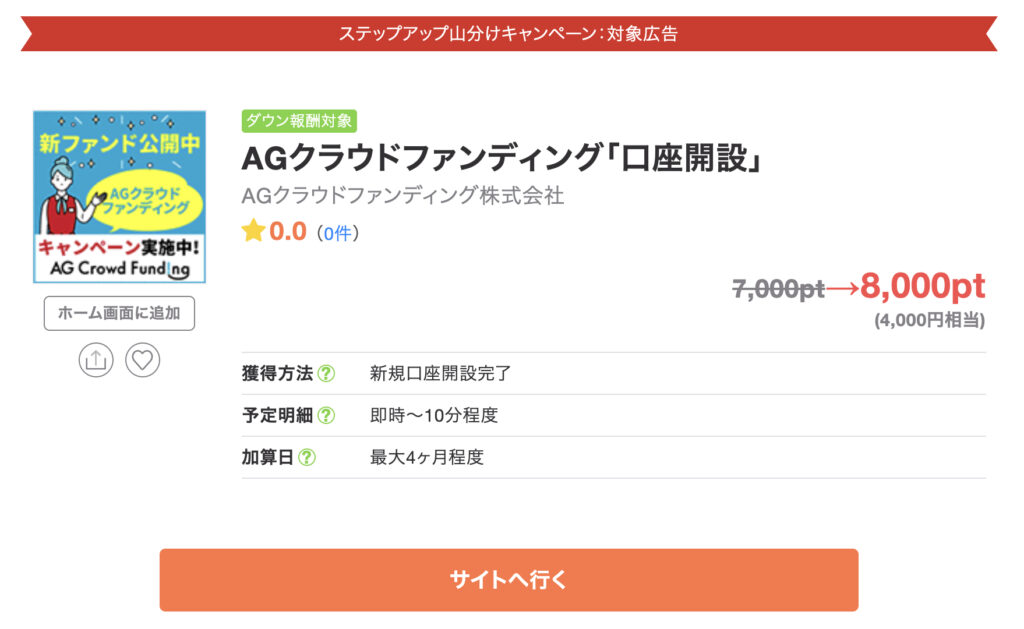This screenshot has width=1024, height=629.
Task: Tap the heart favorite icon
Action: pos(143,360)
